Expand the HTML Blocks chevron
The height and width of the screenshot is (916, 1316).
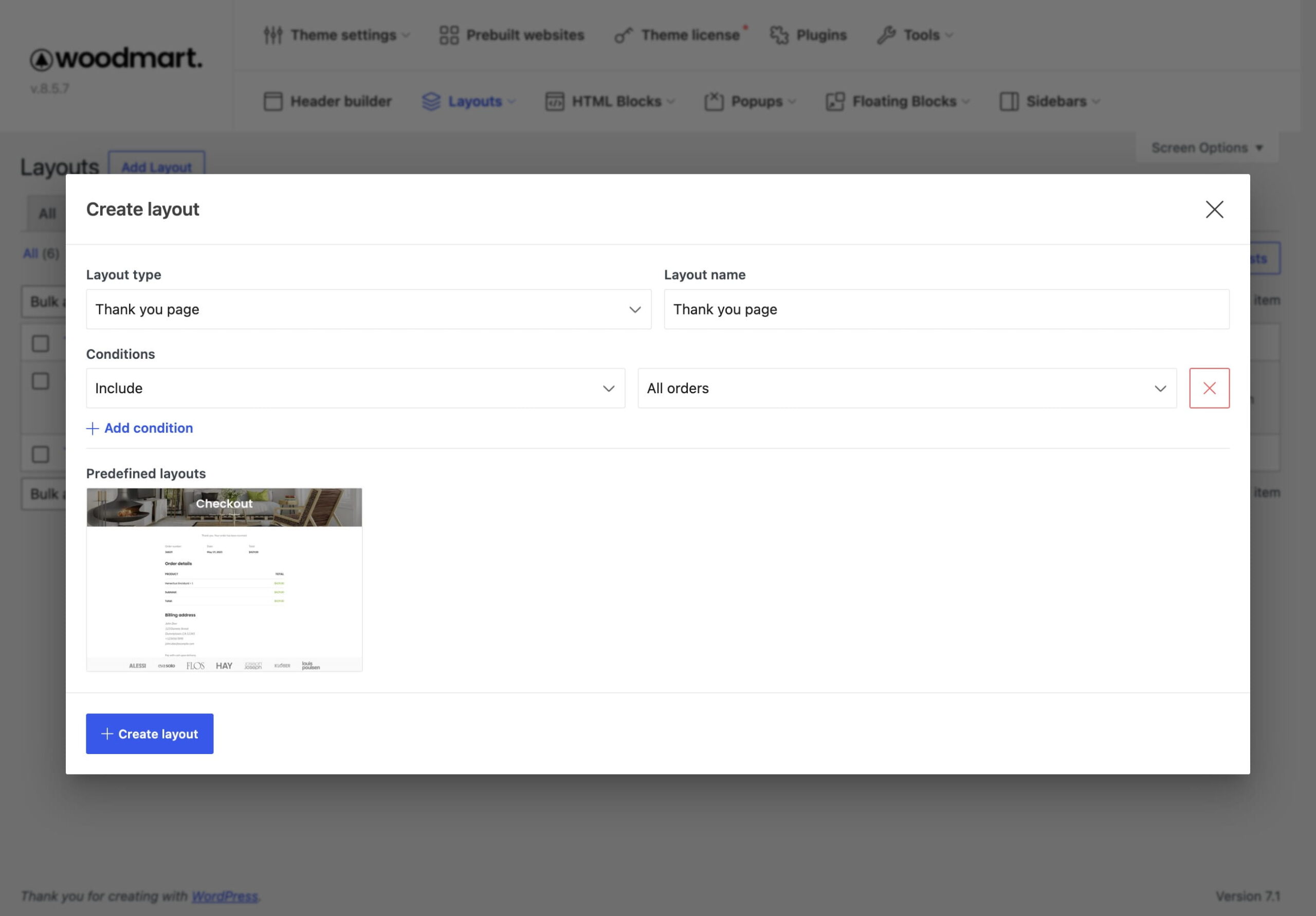671,102
